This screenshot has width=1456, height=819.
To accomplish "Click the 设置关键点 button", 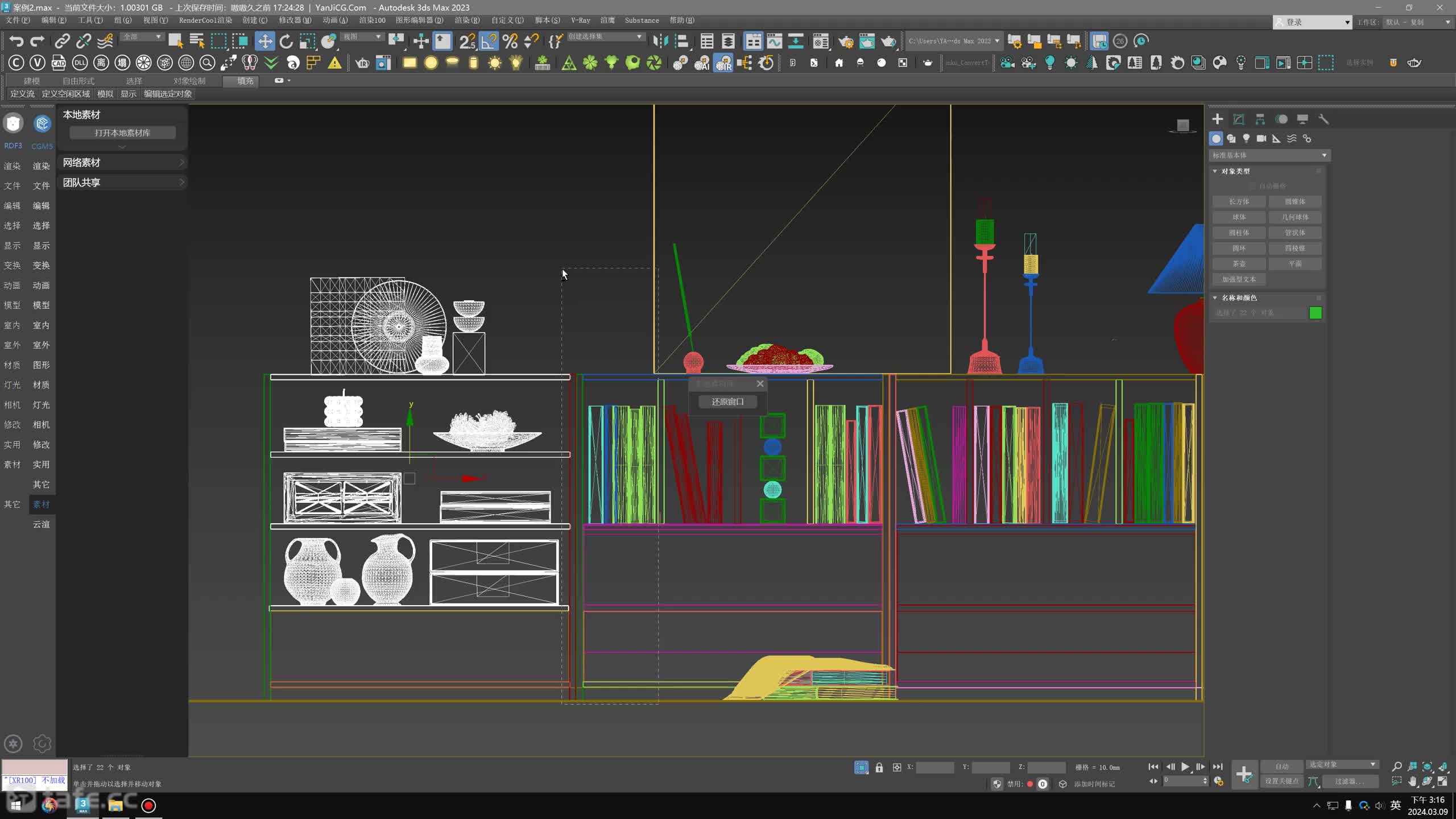I will (1282, 781).
